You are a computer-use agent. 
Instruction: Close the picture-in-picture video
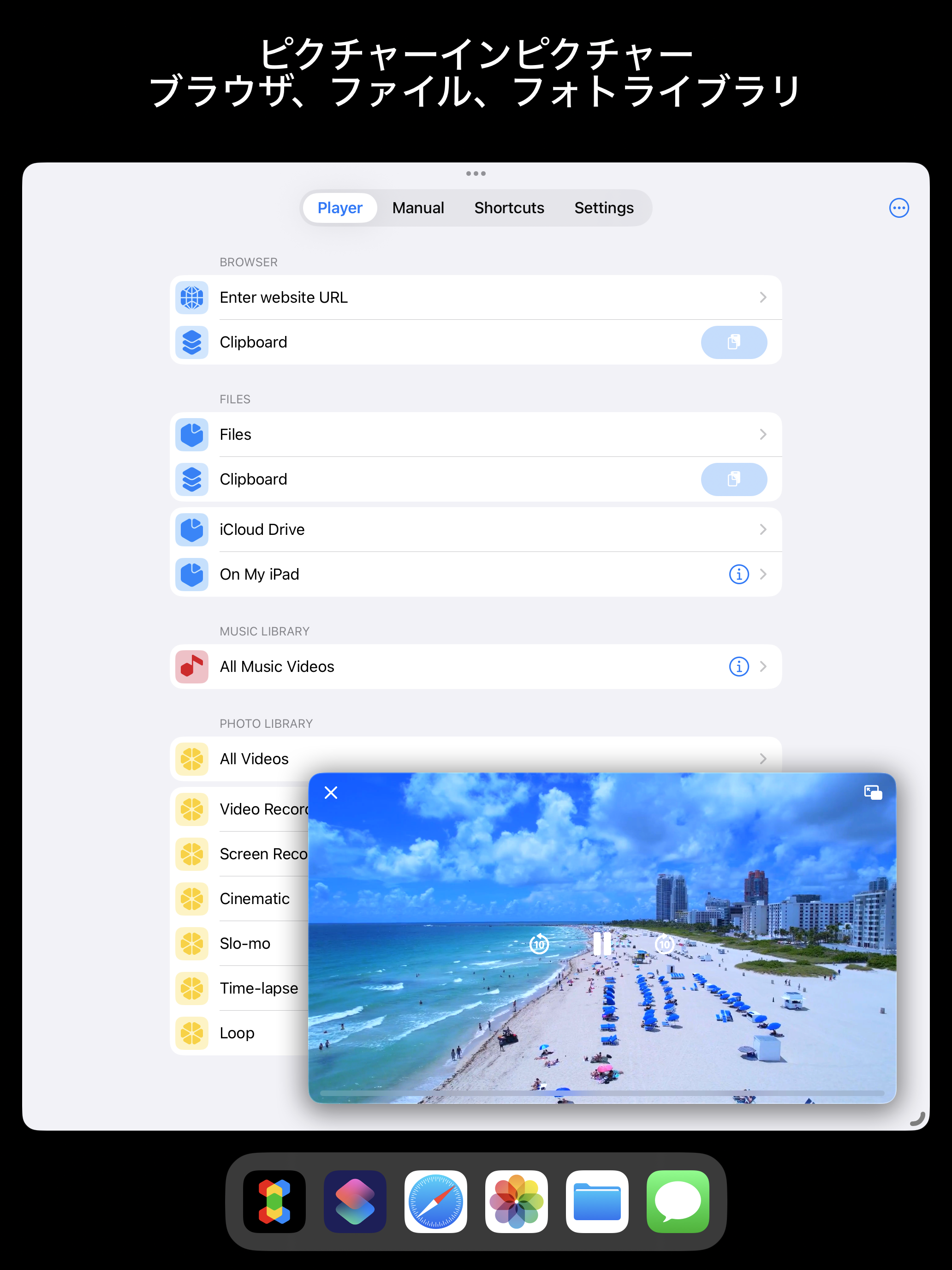[331, 792]
